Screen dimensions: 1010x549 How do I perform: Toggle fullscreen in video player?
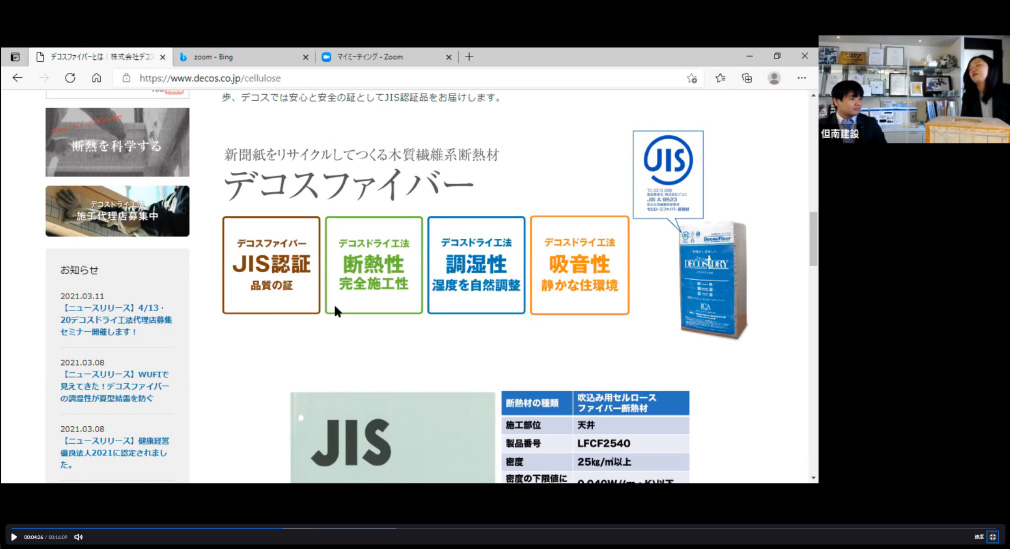tap(993, 537)
